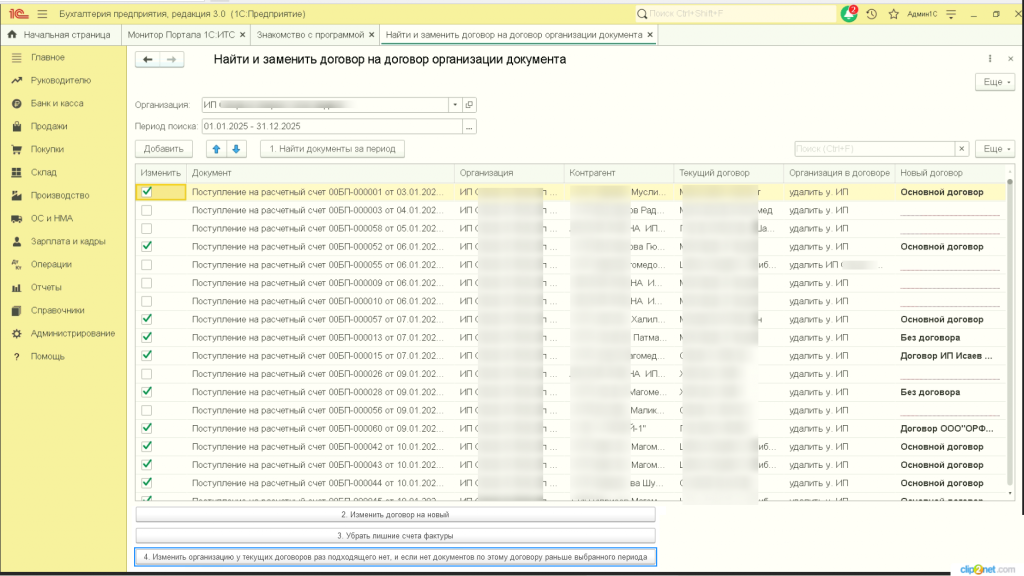The height and width of the screenshot is (576, 1024).
Task: Toggle checkbox for document 00БП-000001
Action: [147, 191]
